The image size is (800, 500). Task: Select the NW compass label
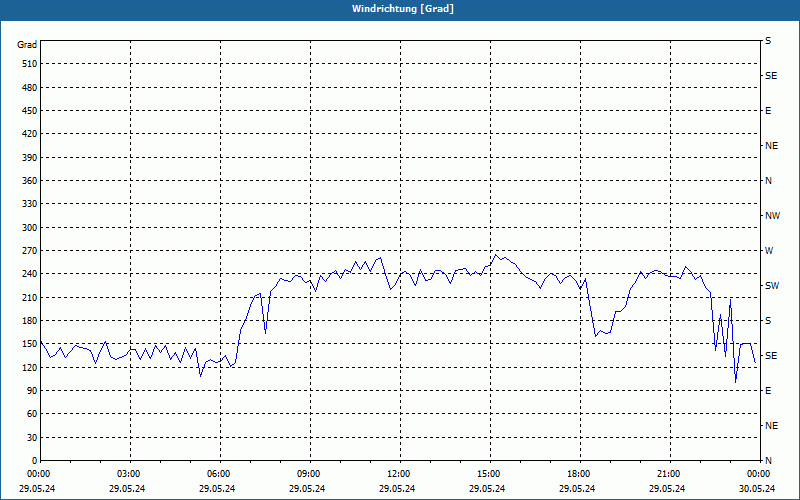click(x=772, y=216)
